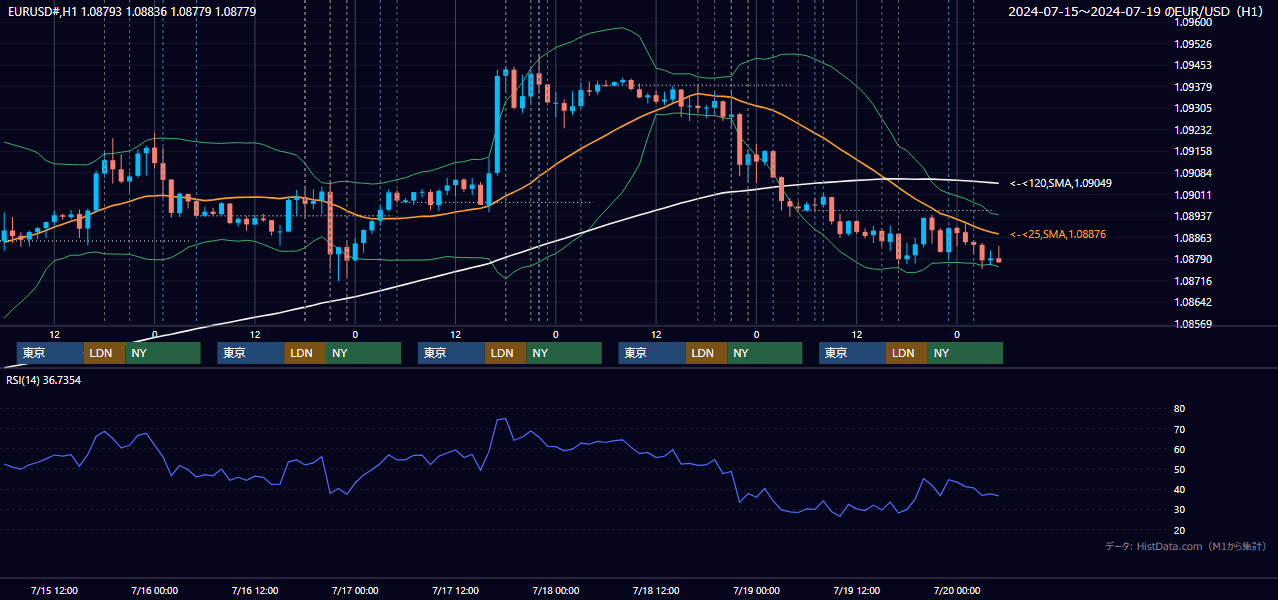Viewport: 1278px width, 600px height.
Task: Click price level 1.08569 on axis
Action: point(1192,324)
